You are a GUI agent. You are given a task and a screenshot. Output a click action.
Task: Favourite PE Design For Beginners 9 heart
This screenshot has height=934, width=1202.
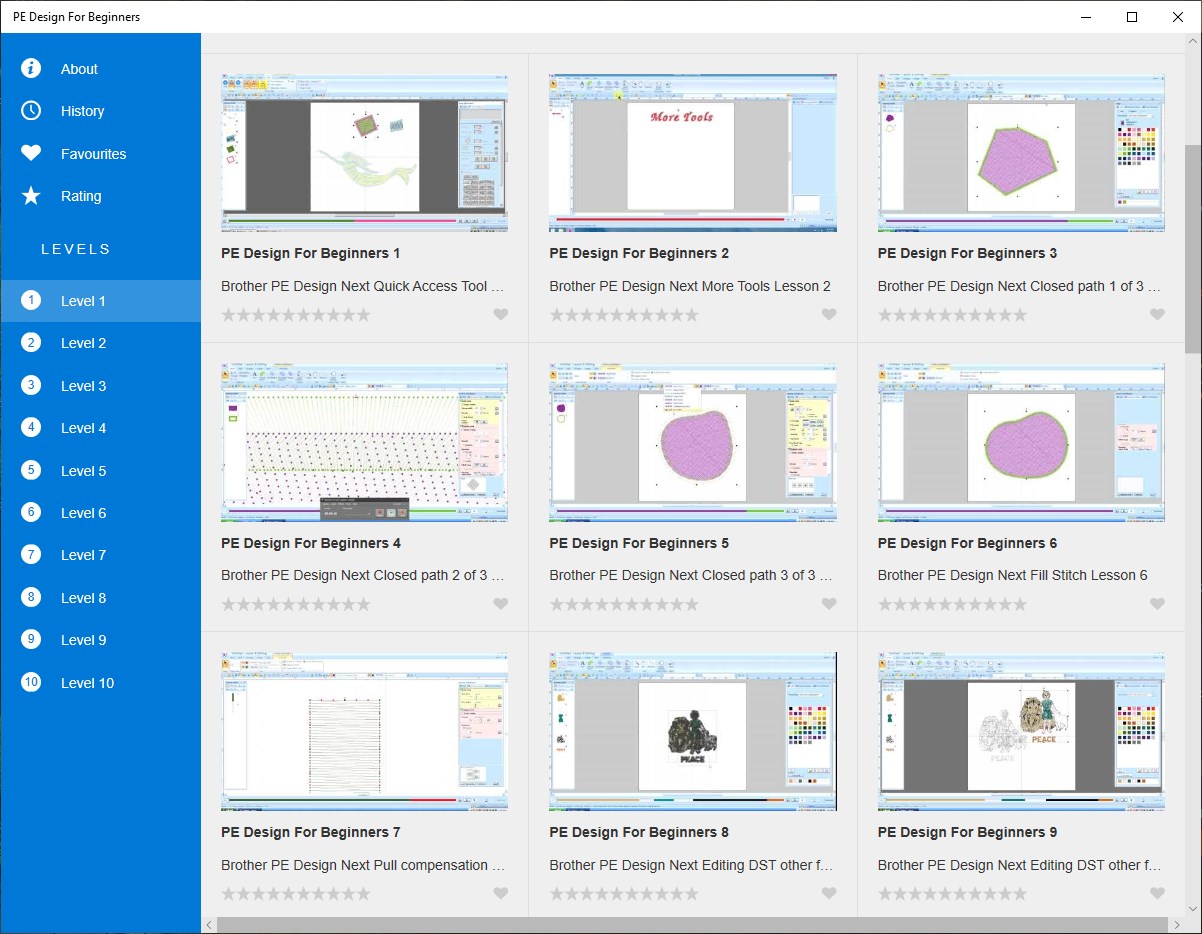(1157, 894)
